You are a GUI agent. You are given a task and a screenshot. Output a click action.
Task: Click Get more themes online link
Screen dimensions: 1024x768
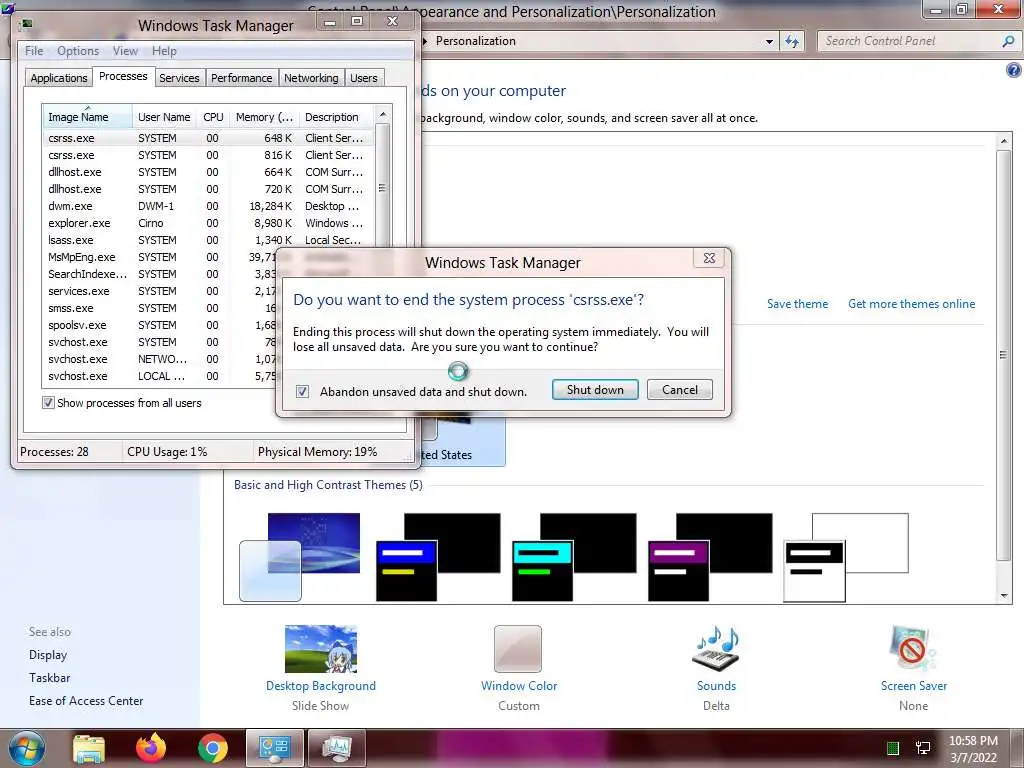911,304
